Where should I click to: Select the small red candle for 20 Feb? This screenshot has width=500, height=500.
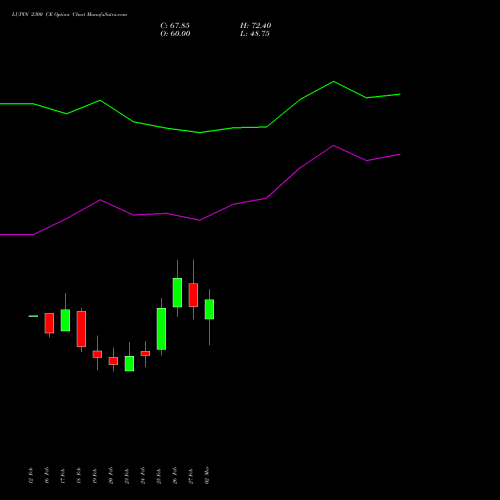coord(113,361)
